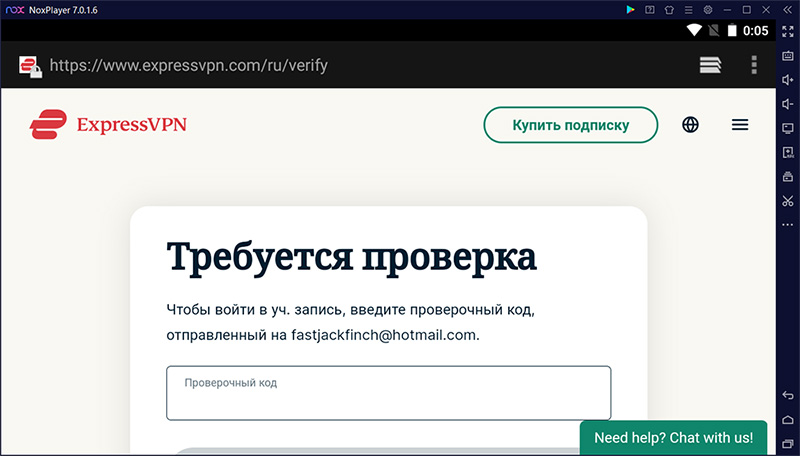Open the browser three-dot overflow menu

pos(754,65)
